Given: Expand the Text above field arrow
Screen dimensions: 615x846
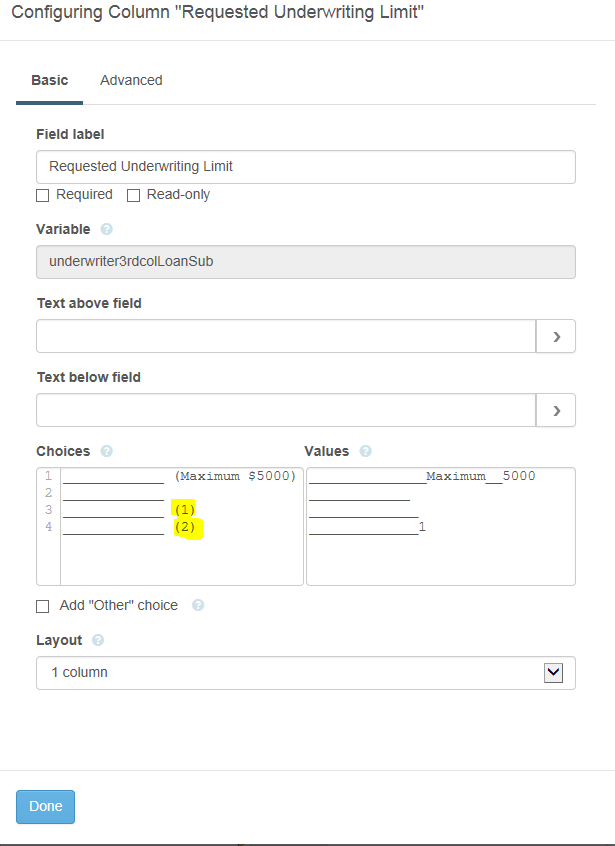Looking at the screenshot, I should tap(556, 336).
